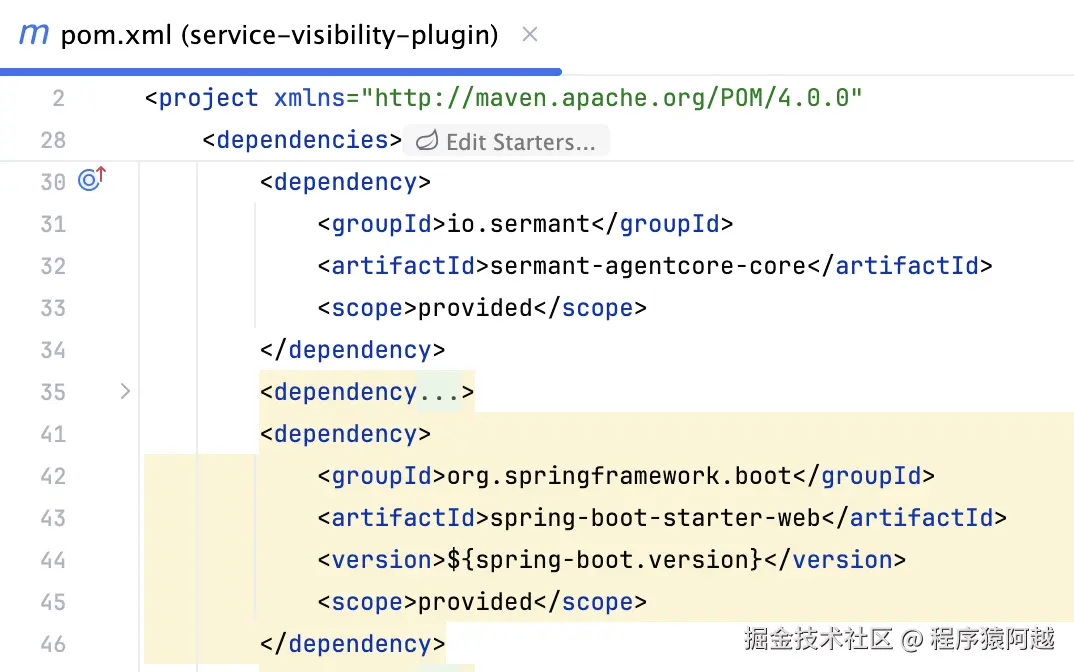Click line number 28 in the sticky header
Viewport: 1074px width, 672px height.
coord(53,140)
